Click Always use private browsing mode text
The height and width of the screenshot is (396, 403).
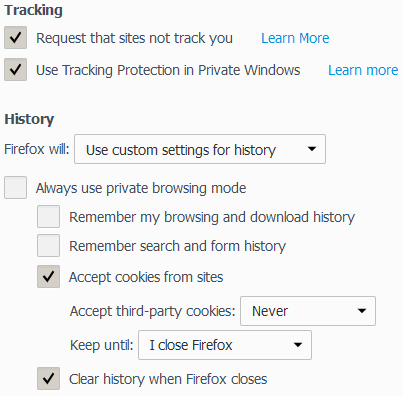coord(141,188)
